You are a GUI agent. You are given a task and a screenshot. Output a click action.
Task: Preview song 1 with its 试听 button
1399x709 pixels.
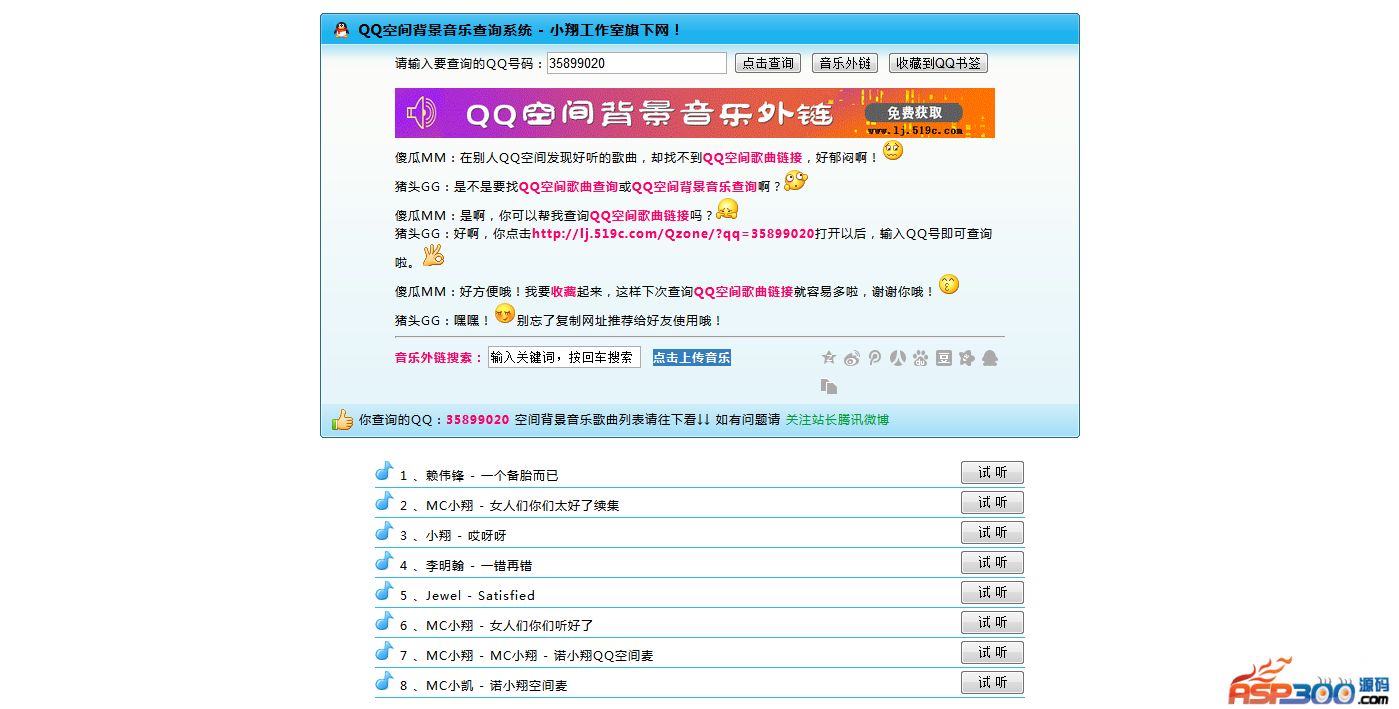pos(992,473)
